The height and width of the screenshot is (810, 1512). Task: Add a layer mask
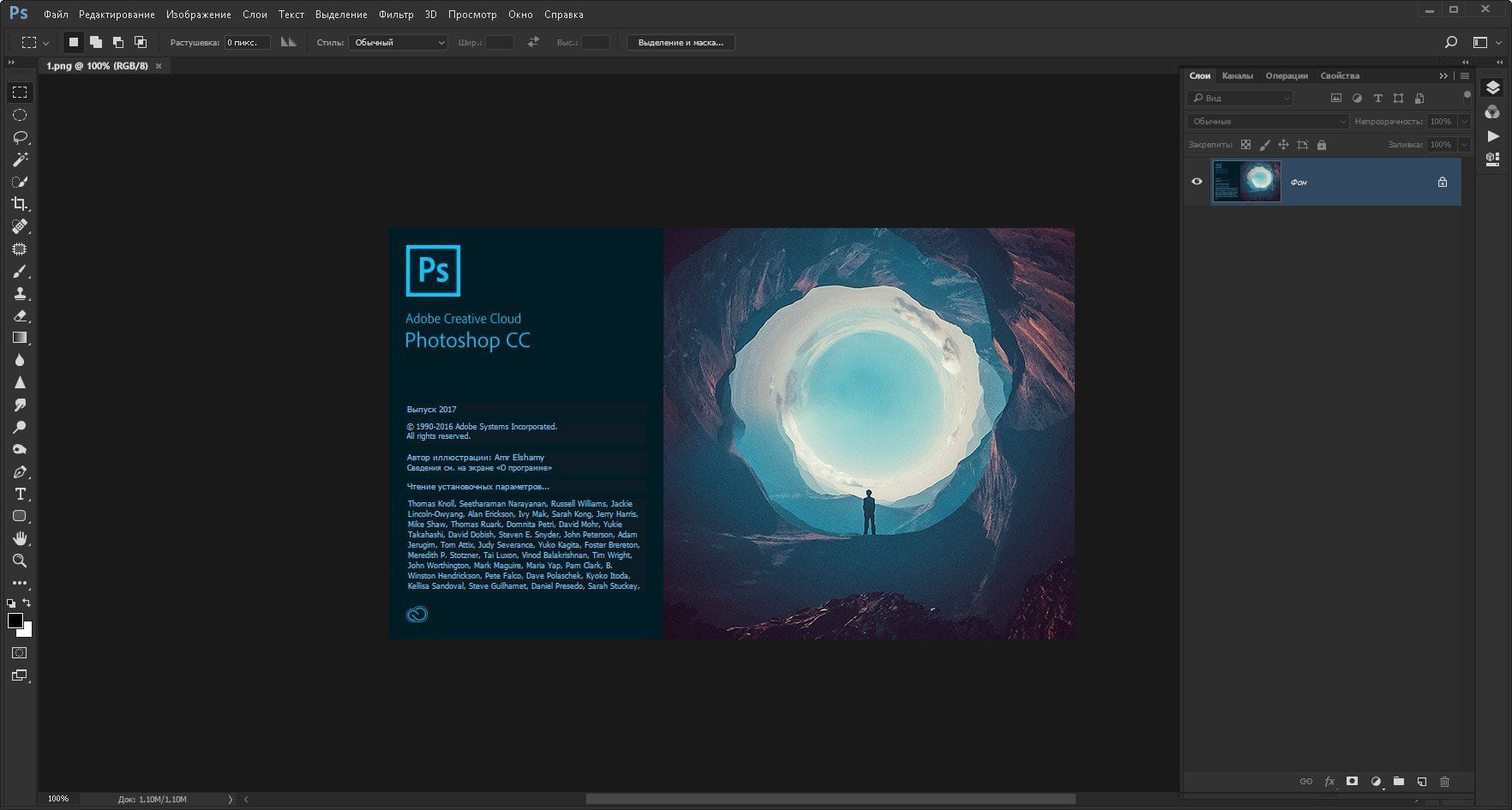1352,781
